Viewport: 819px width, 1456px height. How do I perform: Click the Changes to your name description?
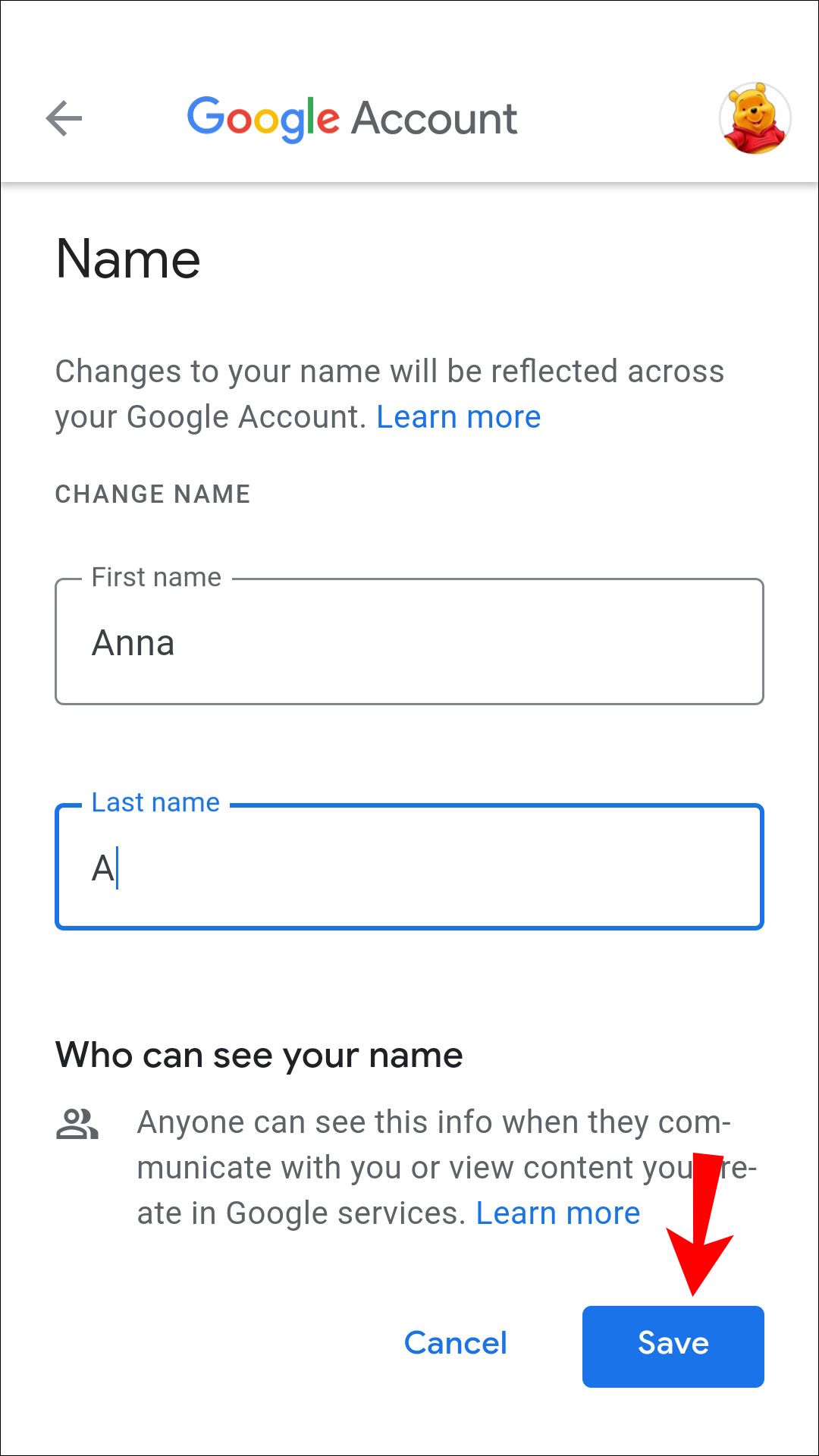coord(389,372)
